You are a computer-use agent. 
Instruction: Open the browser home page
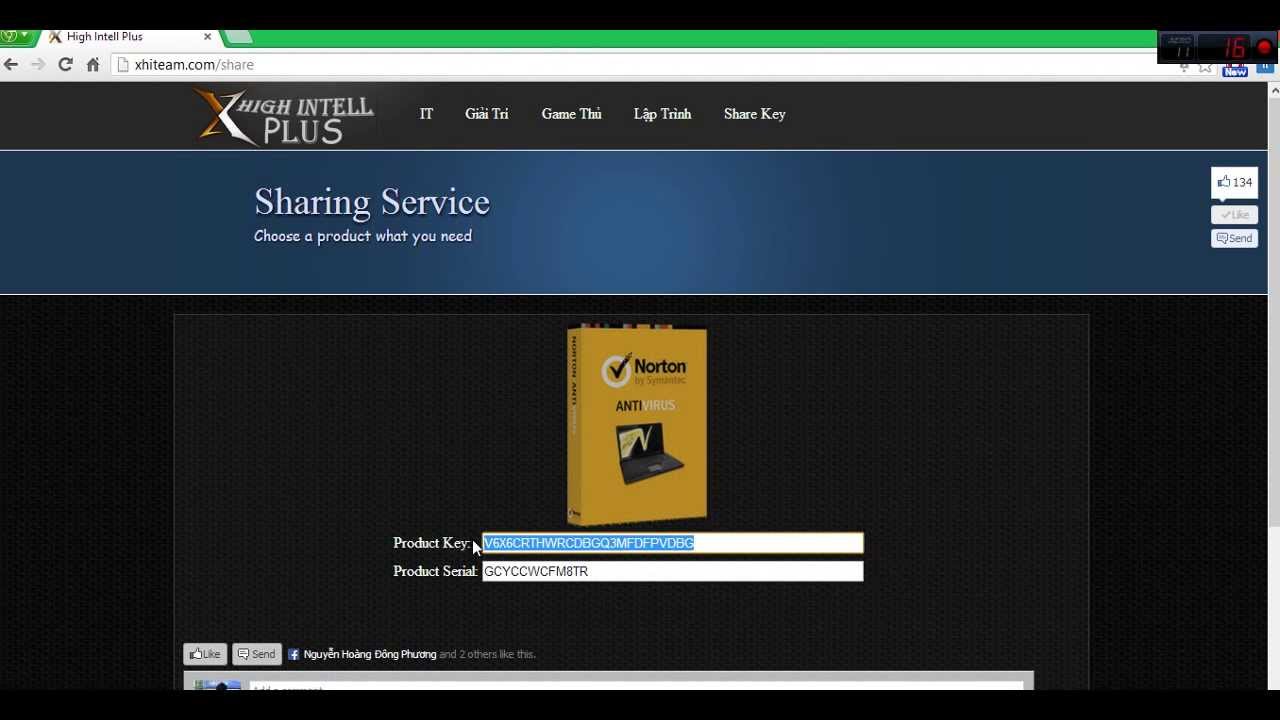(x=93, y=64)
